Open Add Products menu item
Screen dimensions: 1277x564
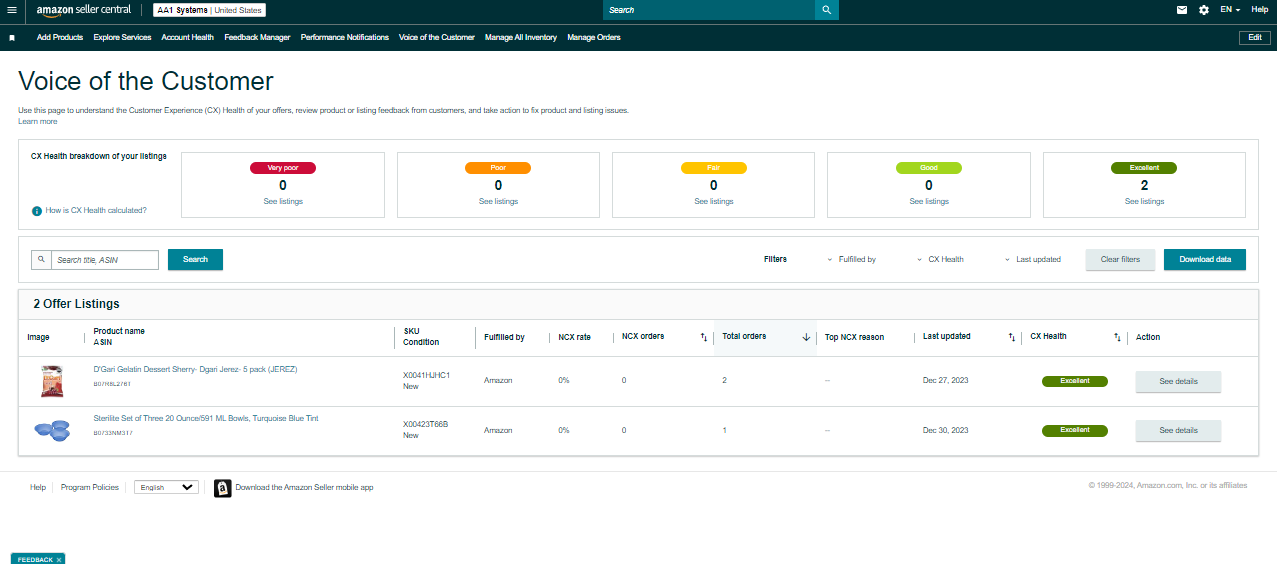60,37
